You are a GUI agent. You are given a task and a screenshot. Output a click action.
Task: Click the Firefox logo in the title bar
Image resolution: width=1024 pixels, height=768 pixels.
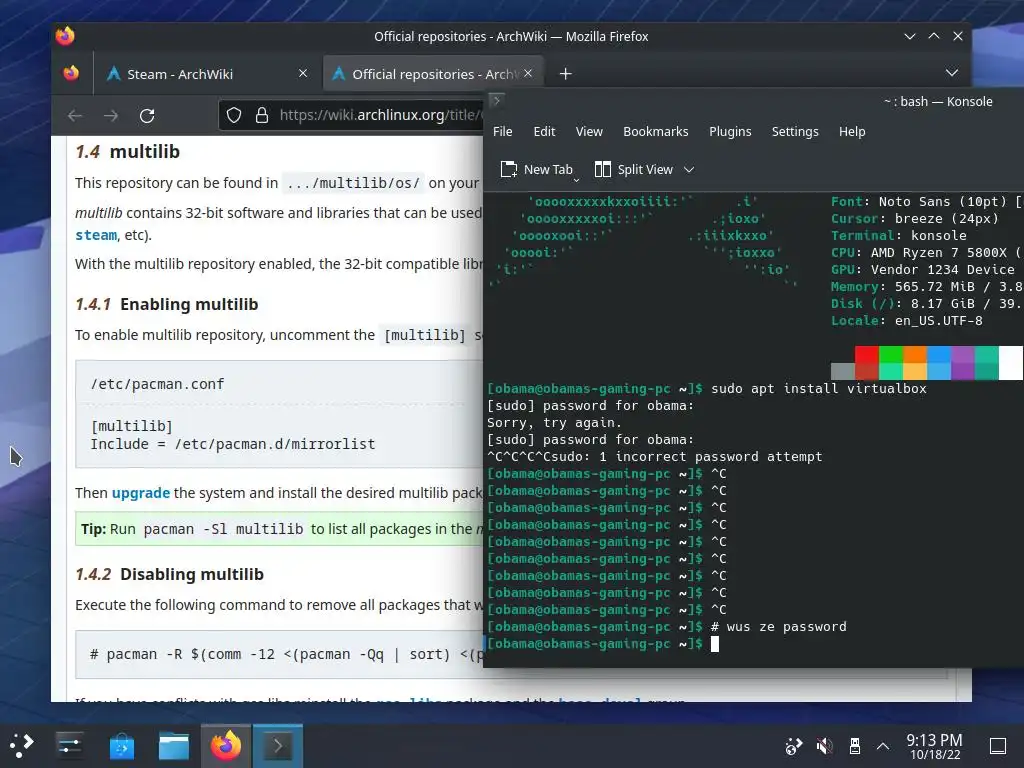65,36
